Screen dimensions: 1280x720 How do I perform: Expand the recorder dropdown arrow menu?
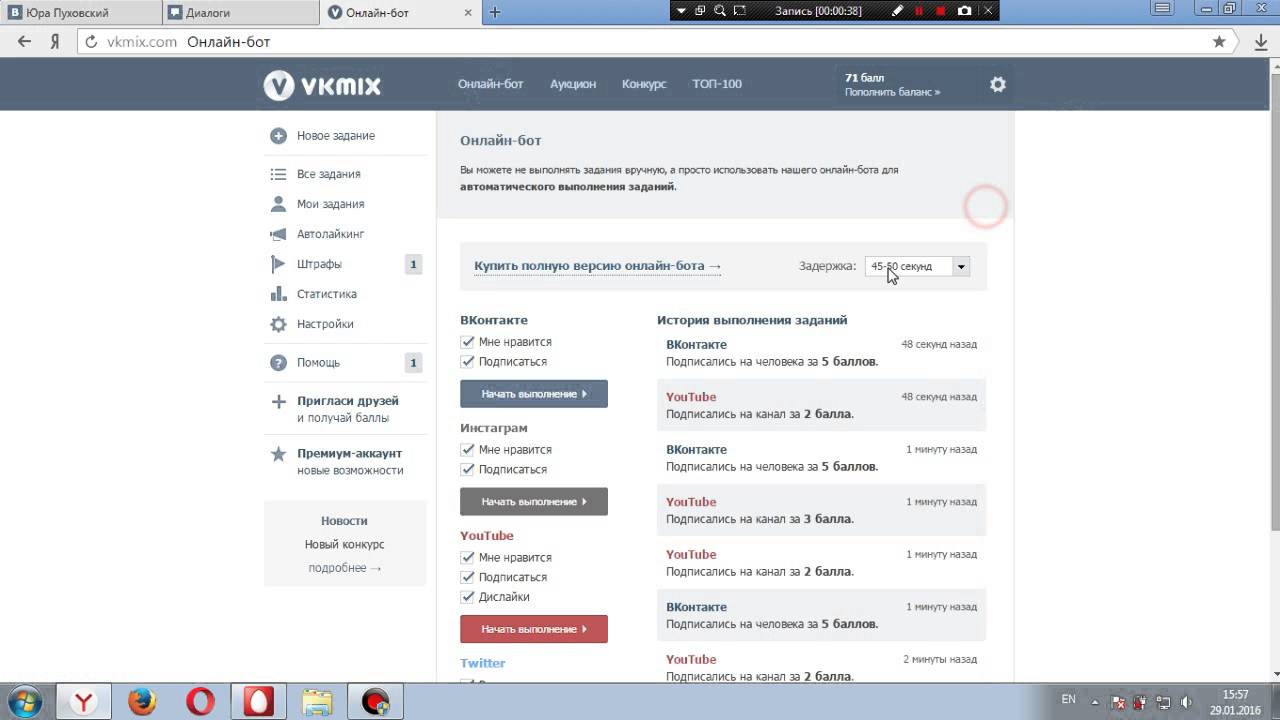[682, 11]
